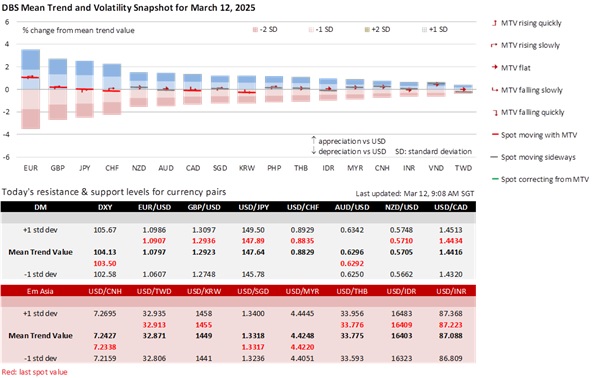Click the Last updated timestamp text
The width and height of the screenshot is (605, 378).
pos(415,194)
